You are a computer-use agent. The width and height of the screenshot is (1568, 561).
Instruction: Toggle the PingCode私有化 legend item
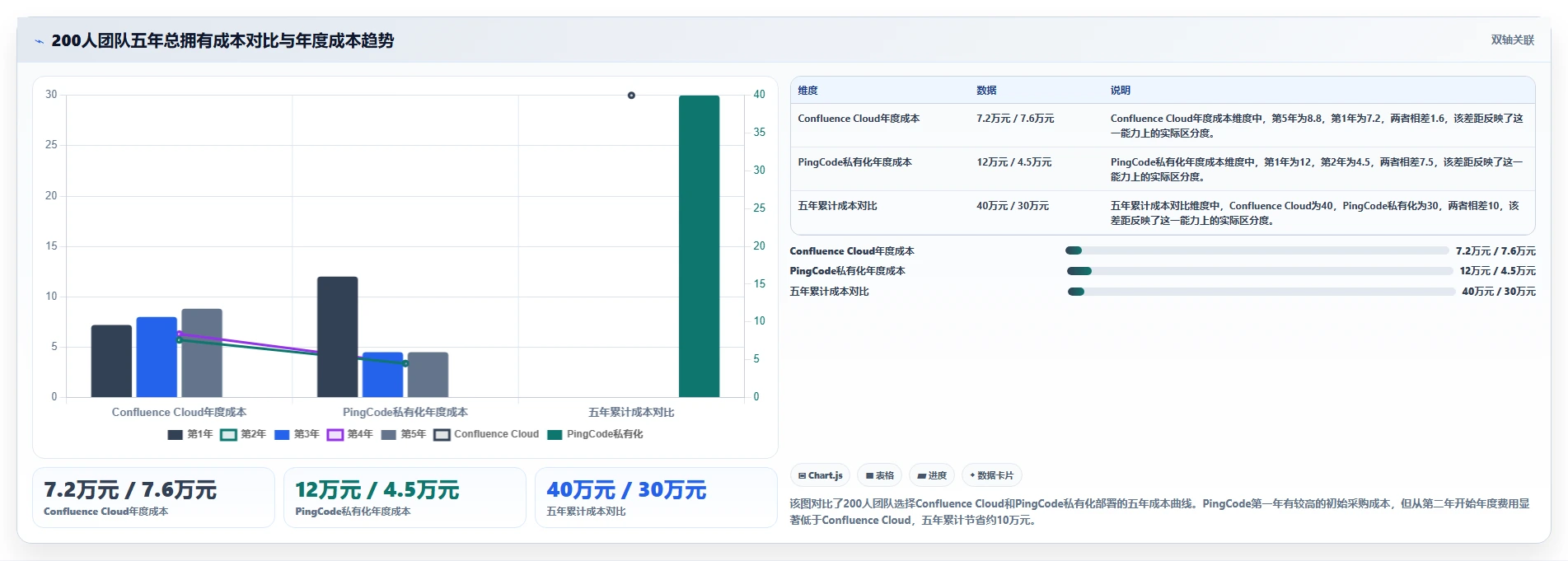[x=595, y=434]
